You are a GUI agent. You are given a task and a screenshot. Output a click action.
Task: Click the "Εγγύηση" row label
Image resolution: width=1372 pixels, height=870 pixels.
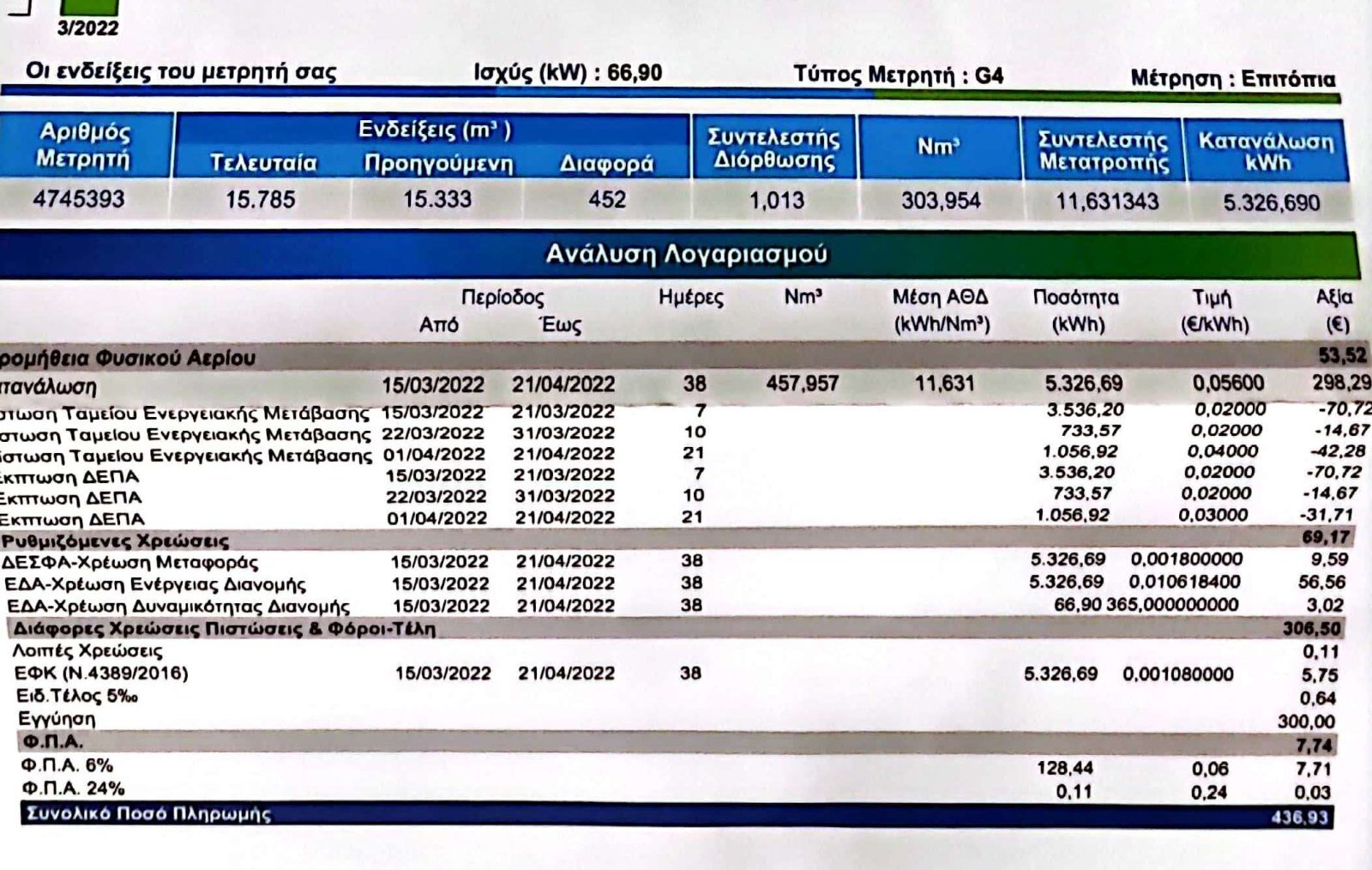[x=57, y=719]
